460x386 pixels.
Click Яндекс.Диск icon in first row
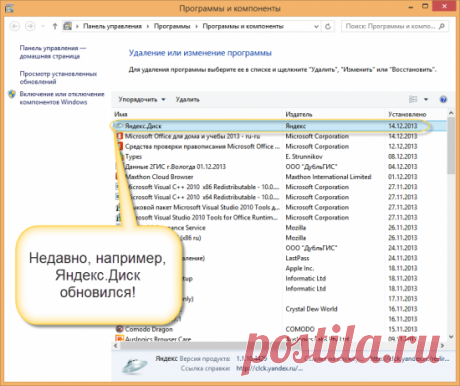click(119, 126)
